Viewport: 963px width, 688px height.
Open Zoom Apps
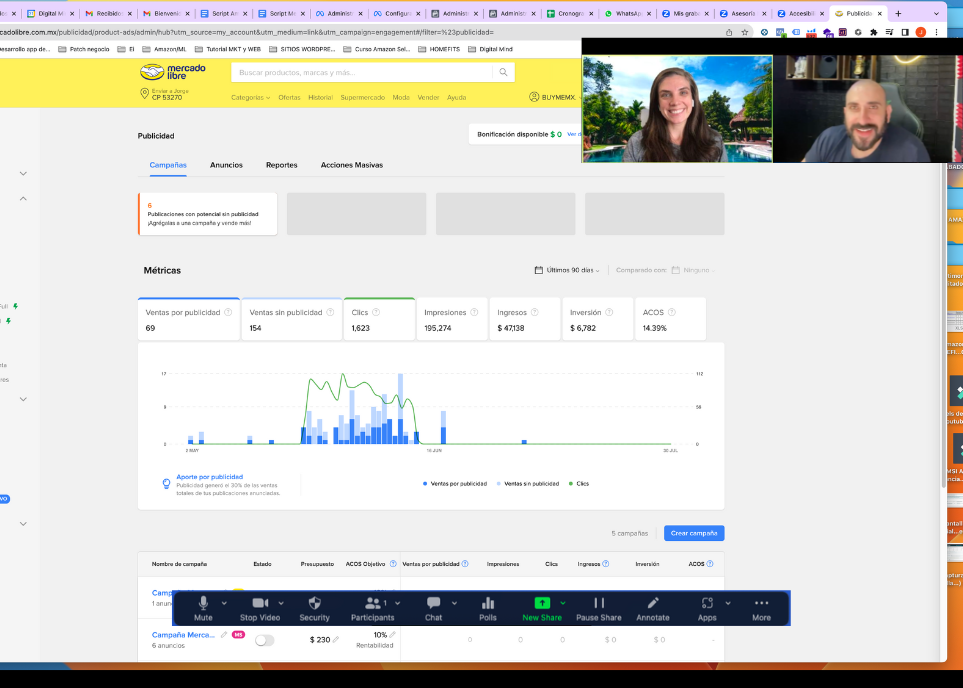click(707, 609)
